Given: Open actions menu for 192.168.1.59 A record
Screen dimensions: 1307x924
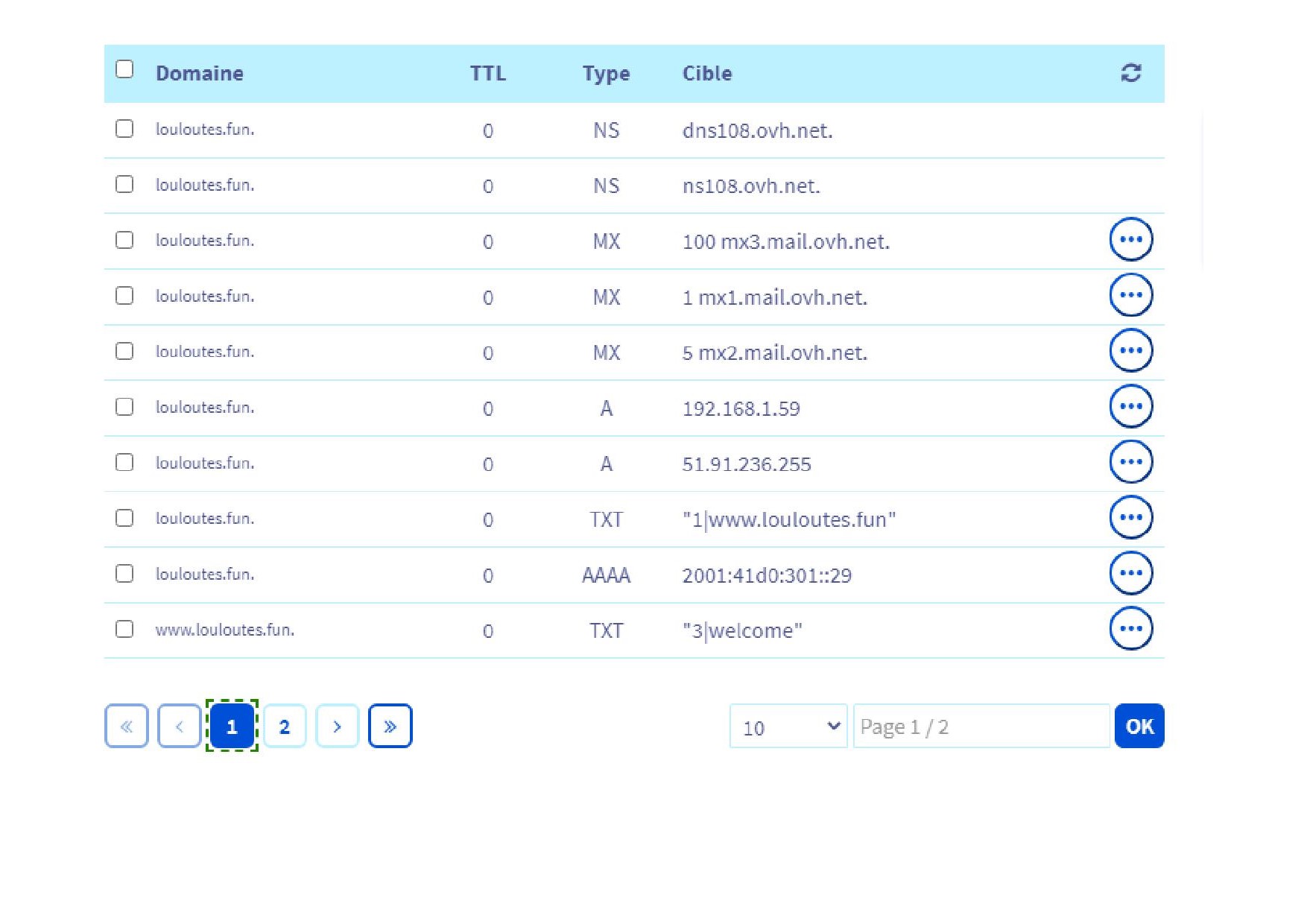Looking at the screenshot, I should coord(1130,407).
